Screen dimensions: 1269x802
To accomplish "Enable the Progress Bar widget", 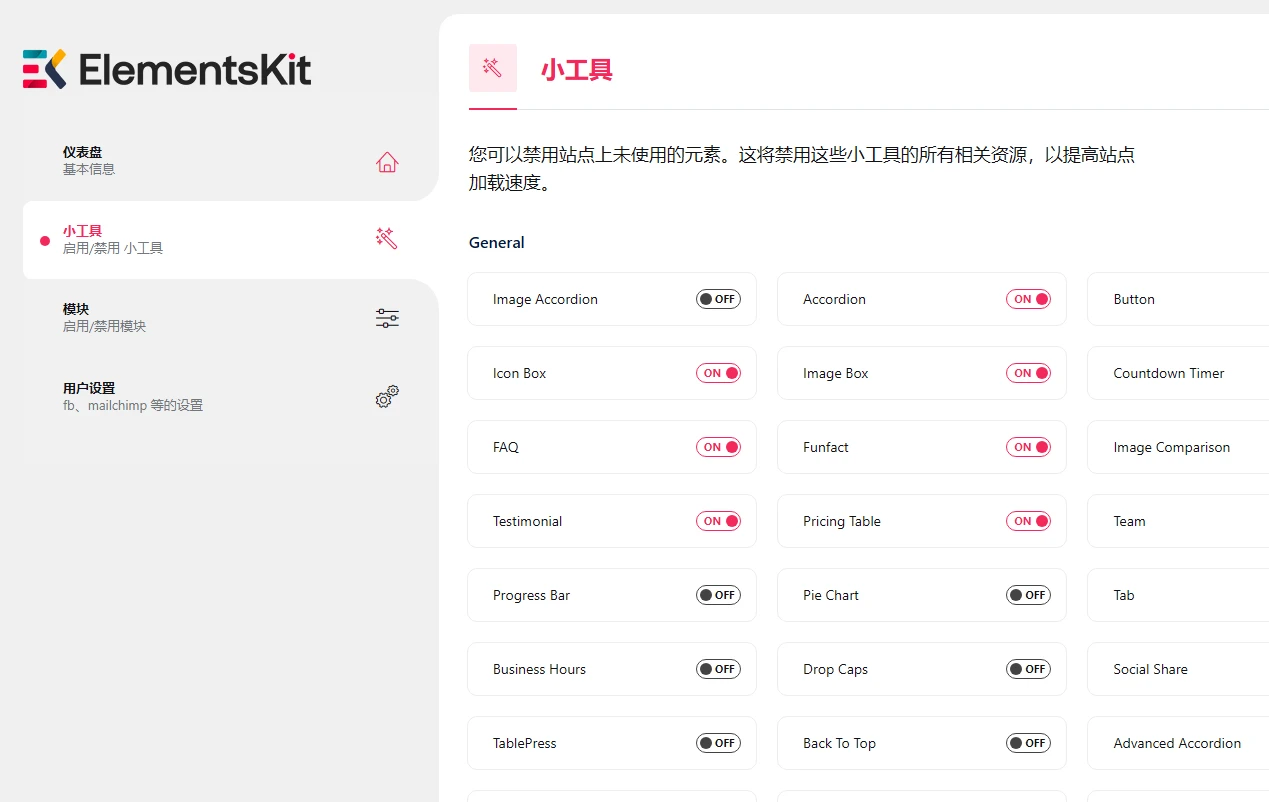I will pyautogui.click(x=718, y=595).
